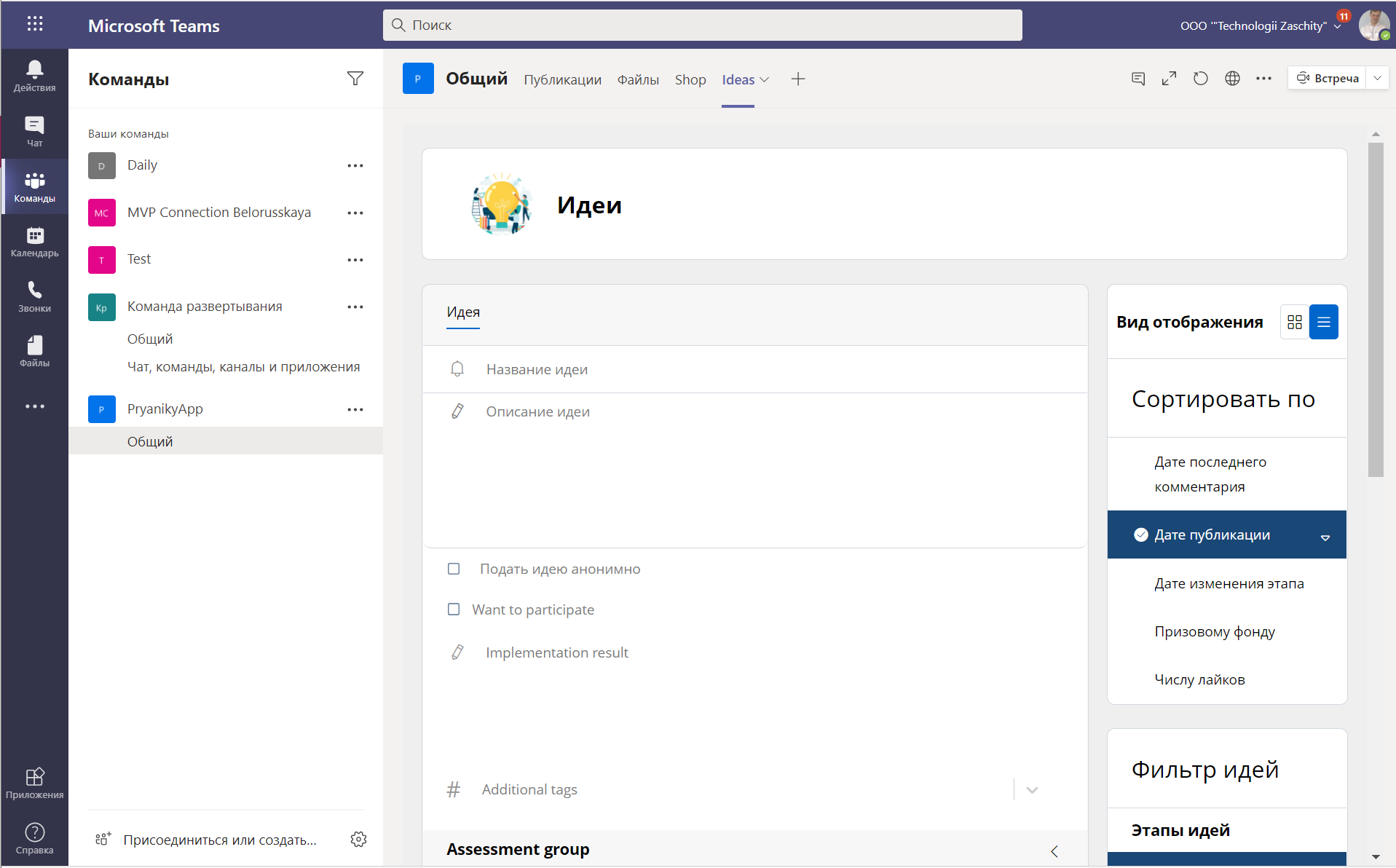Open more options for Команда развертывания
Viewport: 1396px width, 868px height.
355,307
